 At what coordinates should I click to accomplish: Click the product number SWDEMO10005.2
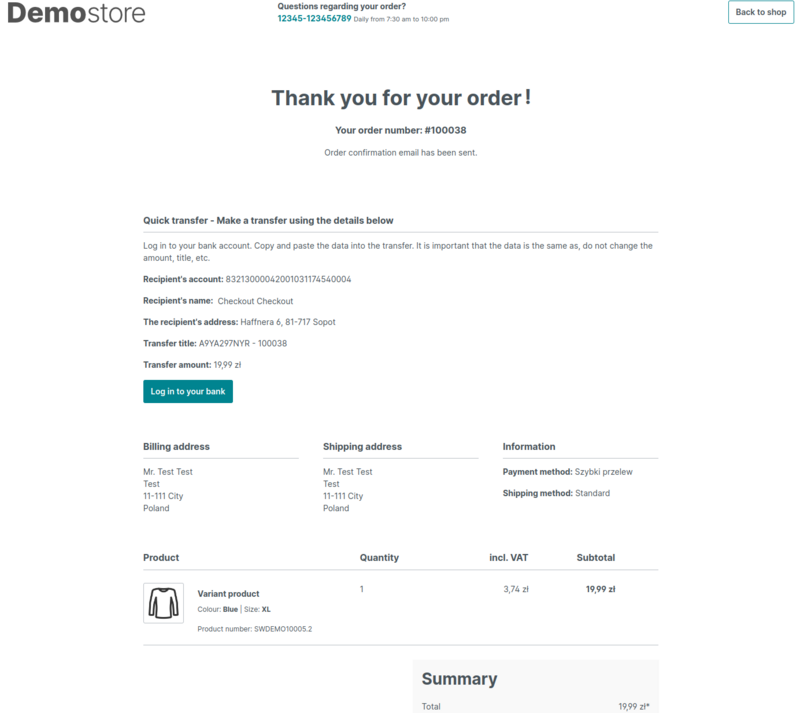[283, 629]
